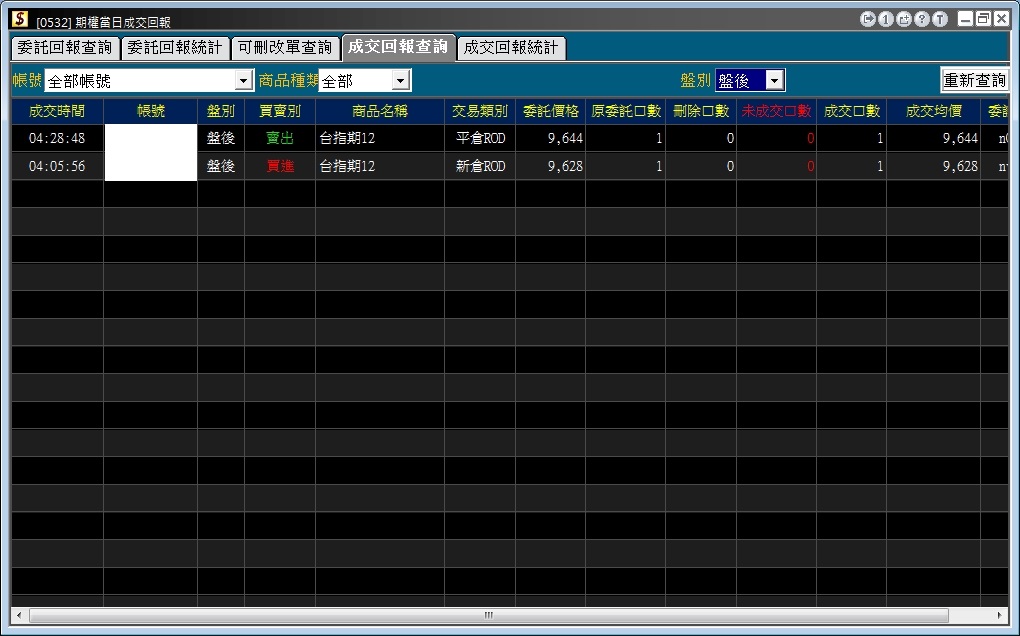Screen dimensions: 1020x636
Task: Select the 04:05:56 time cell
Action: point(57,166)
